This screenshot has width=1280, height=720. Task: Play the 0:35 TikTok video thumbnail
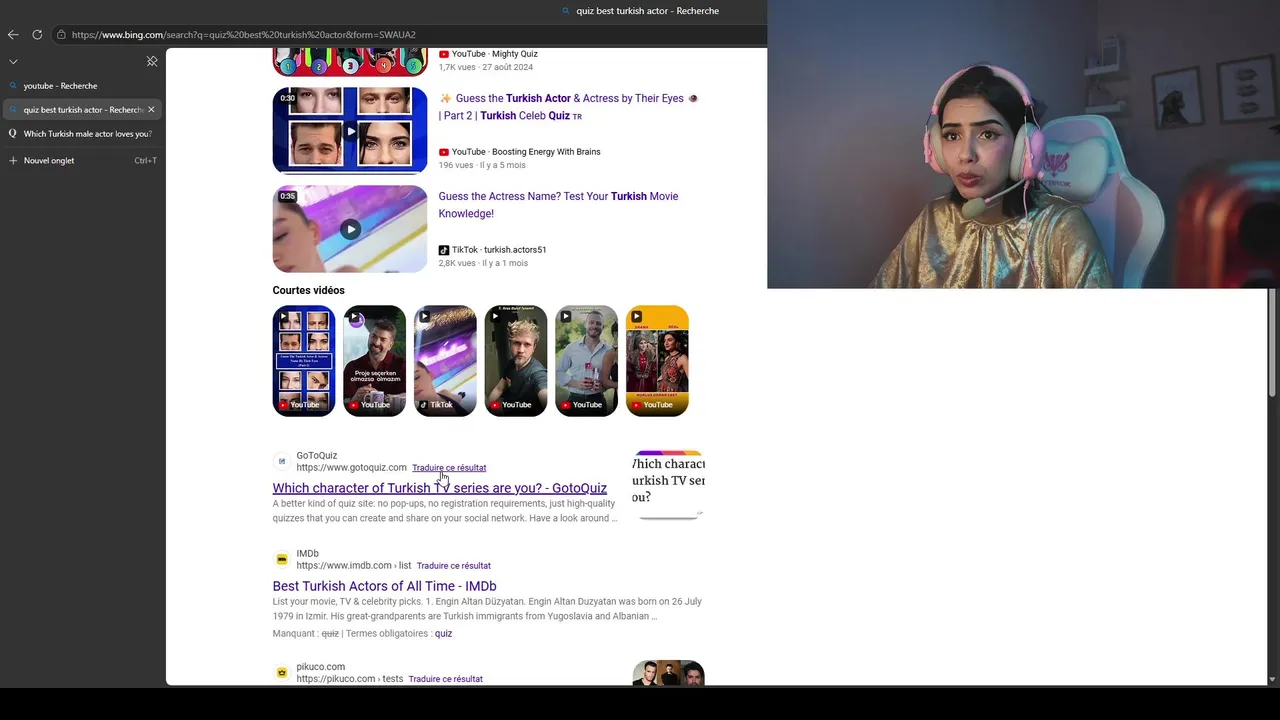pos(350,229)
